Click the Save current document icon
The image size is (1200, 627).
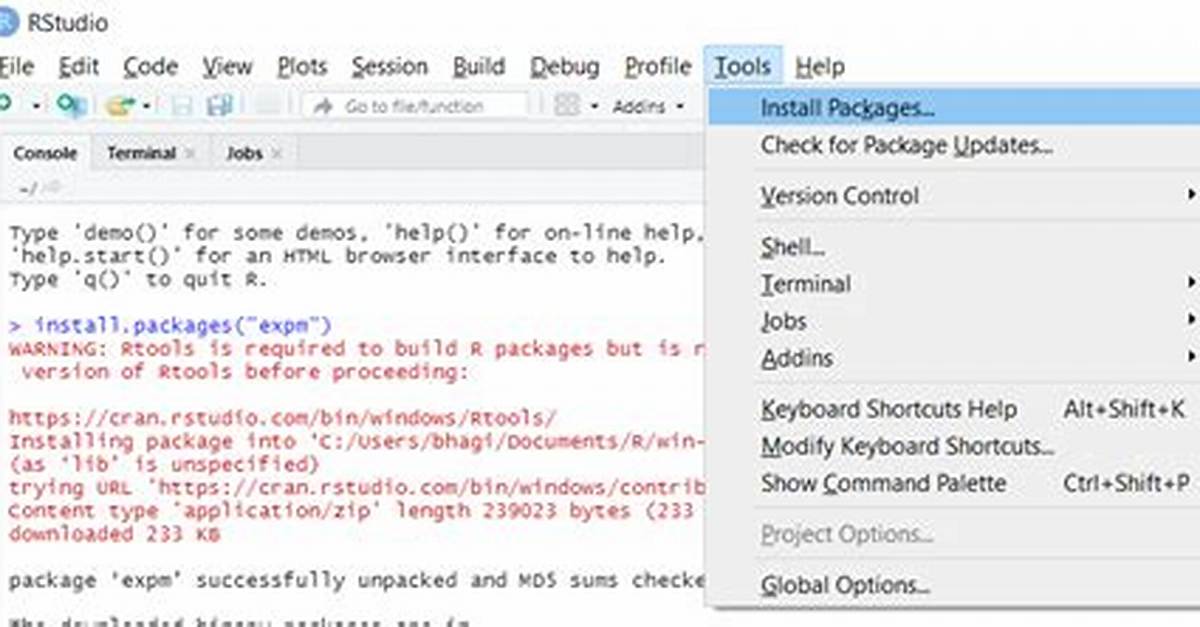pyautogui.click(x=182, y=105)
